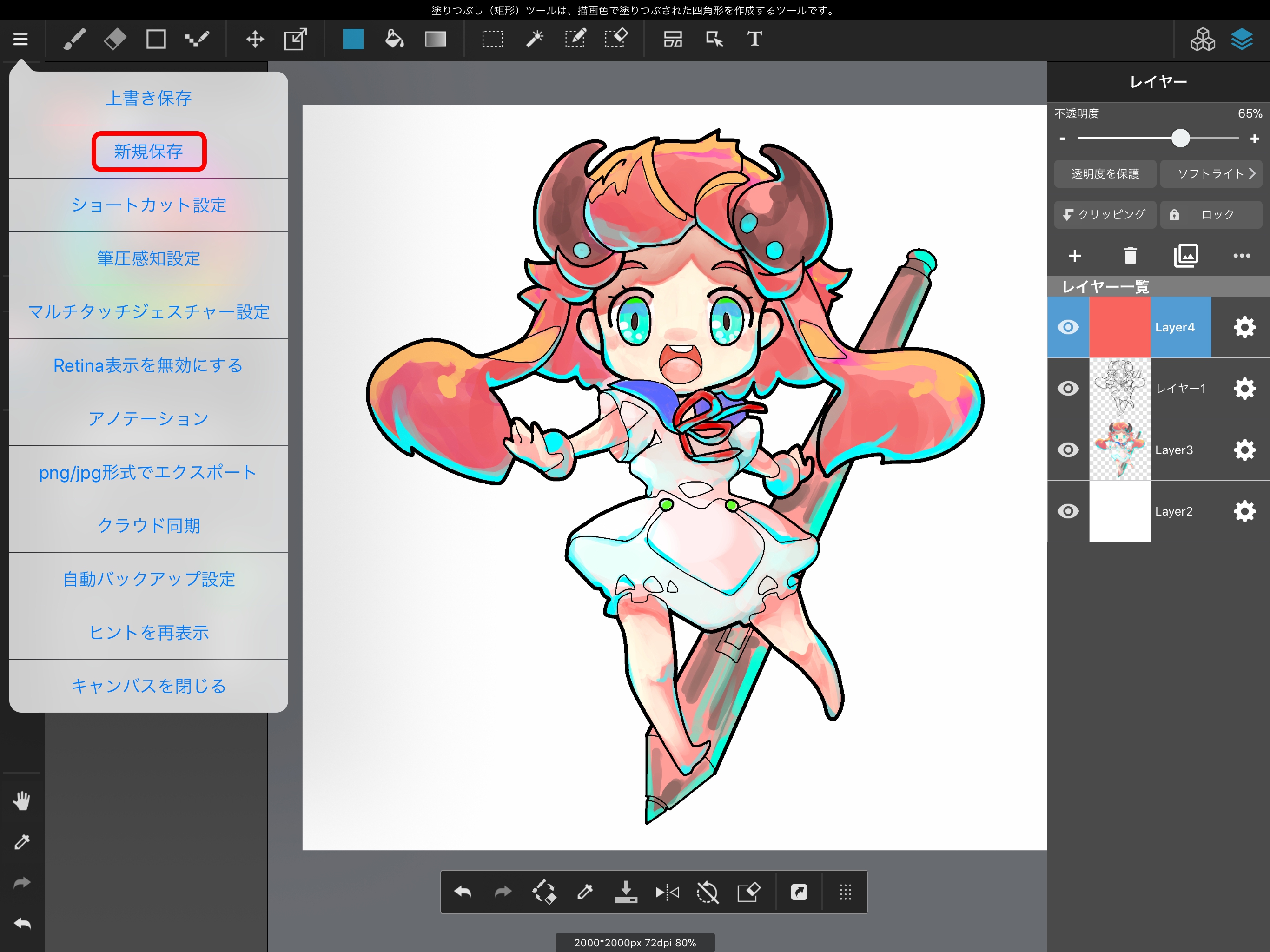Toggle visibility of レイヤー1

tap(1068, 388)
